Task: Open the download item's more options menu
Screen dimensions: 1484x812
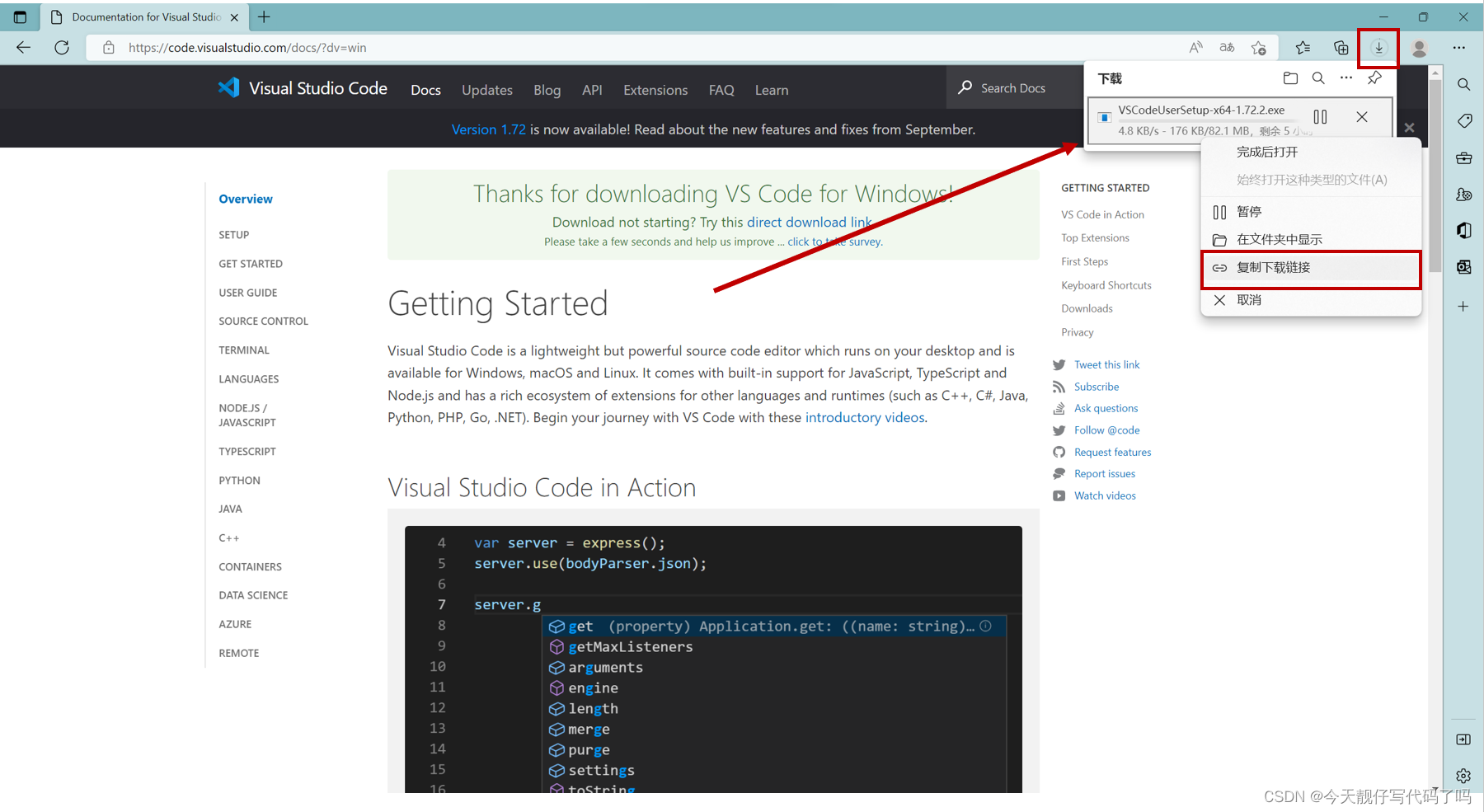Action: [1346, 78]
